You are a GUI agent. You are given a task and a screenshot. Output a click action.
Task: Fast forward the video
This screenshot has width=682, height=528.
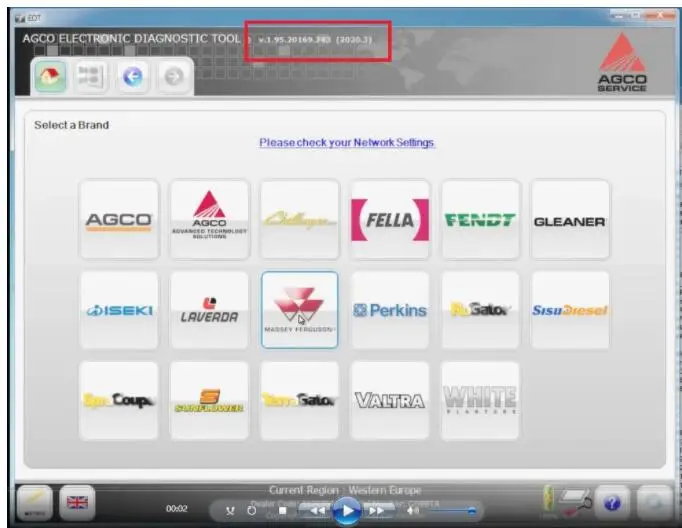[377, 511]
